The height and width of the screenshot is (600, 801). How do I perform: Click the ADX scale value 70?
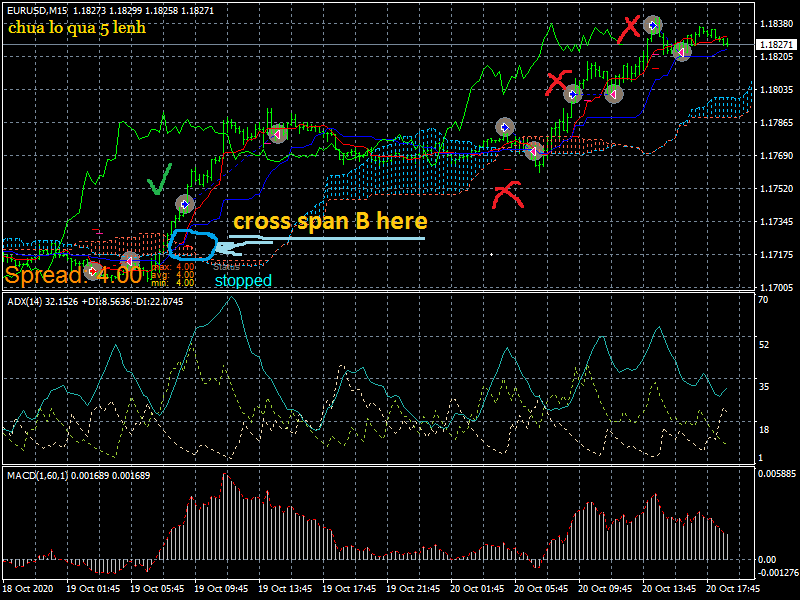[763, 300]
